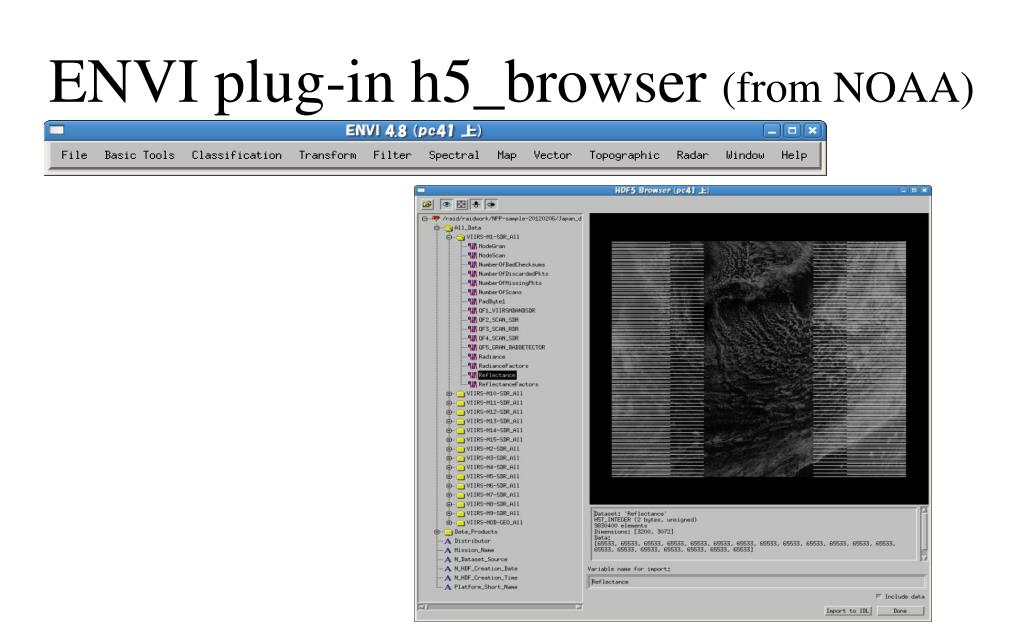The width and height of the screenshot is (1024, 640).
Task: Open the File menu in ENVI
Action: click(74, 155)
